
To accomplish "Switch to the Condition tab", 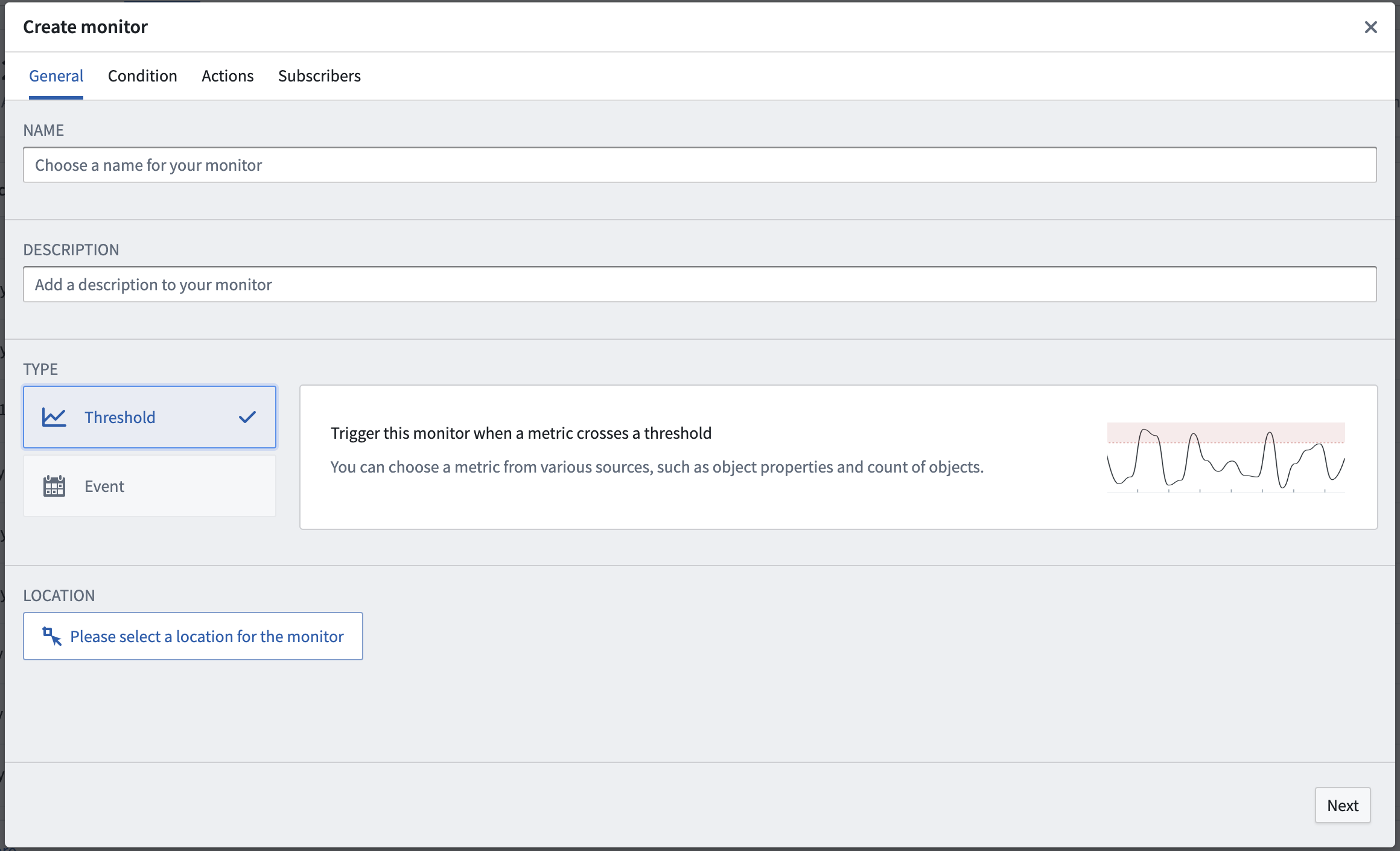I will click(142, 76).
